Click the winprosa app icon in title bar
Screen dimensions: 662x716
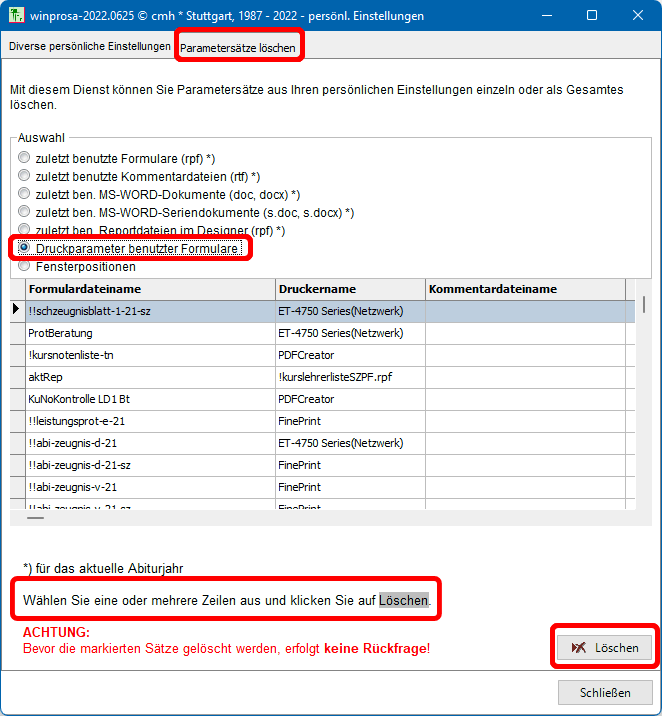point(17,16)
